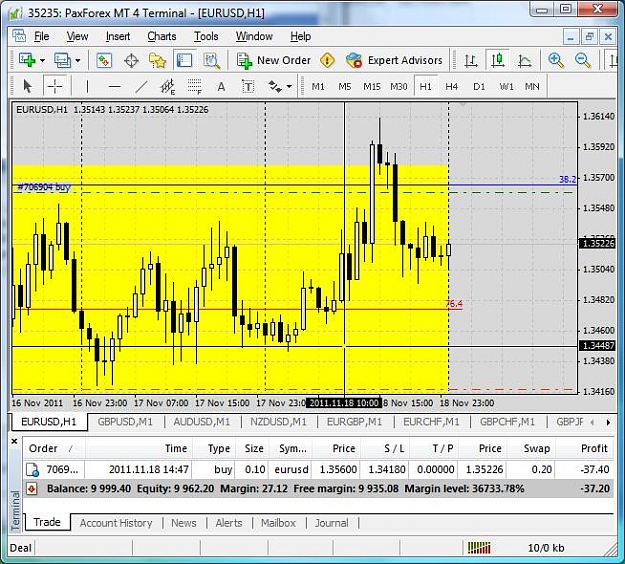Toggle the Data Window crosshair icon
Image resolution: width=625 pixels, height=564 pixels.
131,61
